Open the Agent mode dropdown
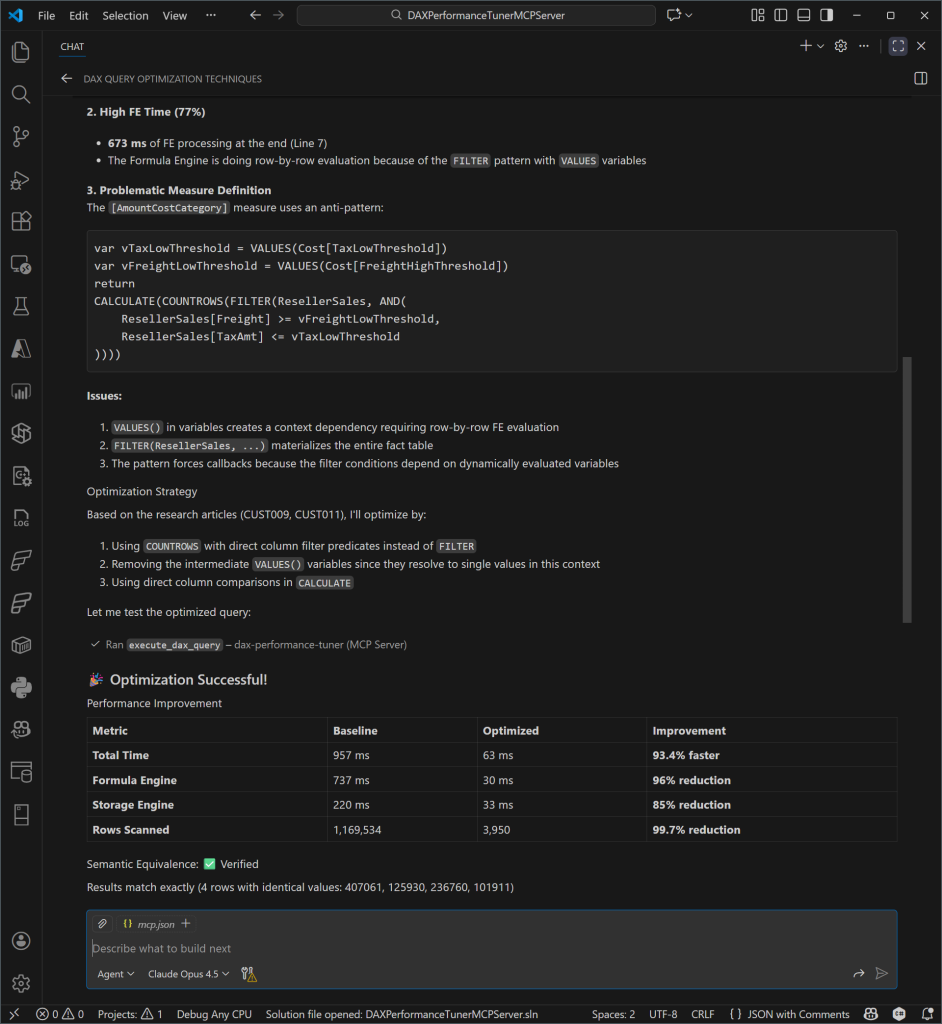The width and height of the screenshot is (942, 1024). [x=115, y=974]
